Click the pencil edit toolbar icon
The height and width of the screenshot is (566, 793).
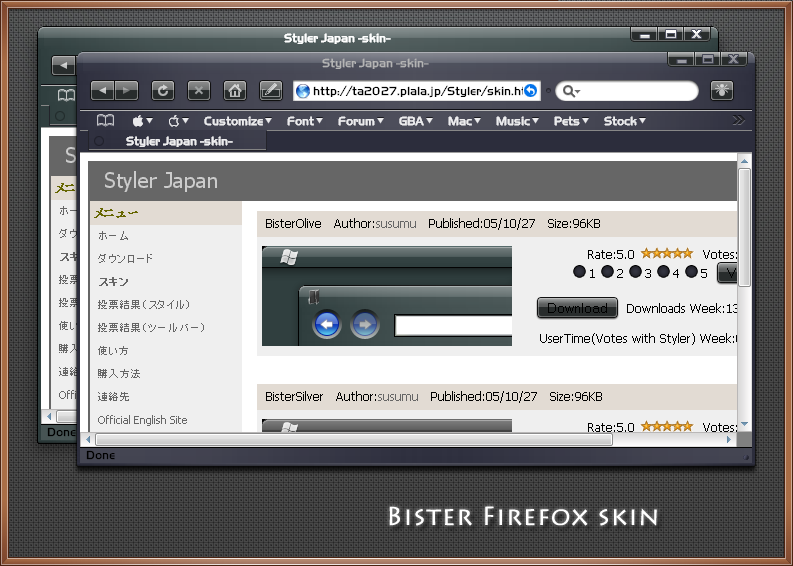[x=271, y=91]
